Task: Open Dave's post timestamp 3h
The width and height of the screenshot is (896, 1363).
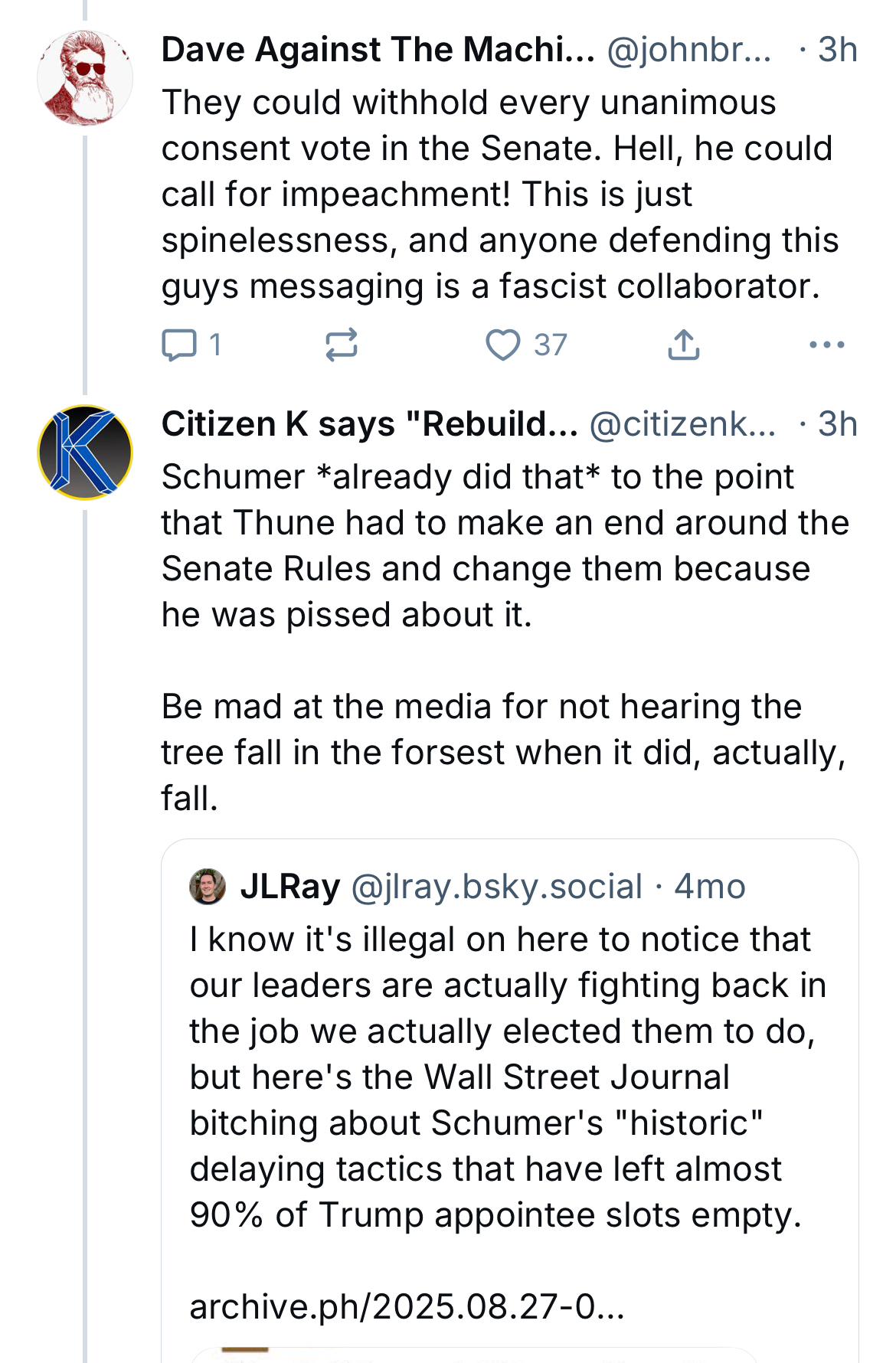Action: click(837, 50)
